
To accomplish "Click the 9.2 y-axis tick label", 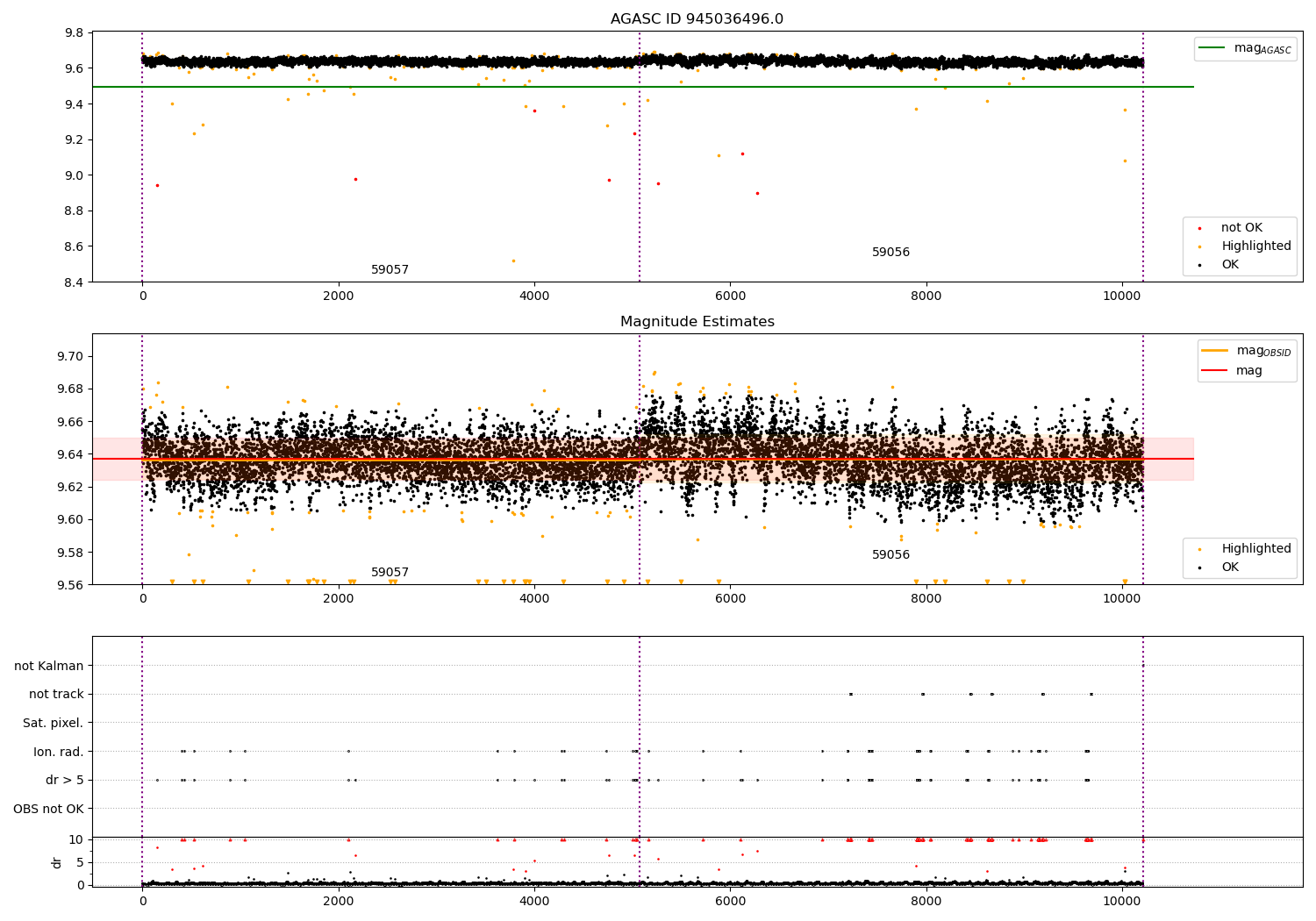I will [75, 140].
